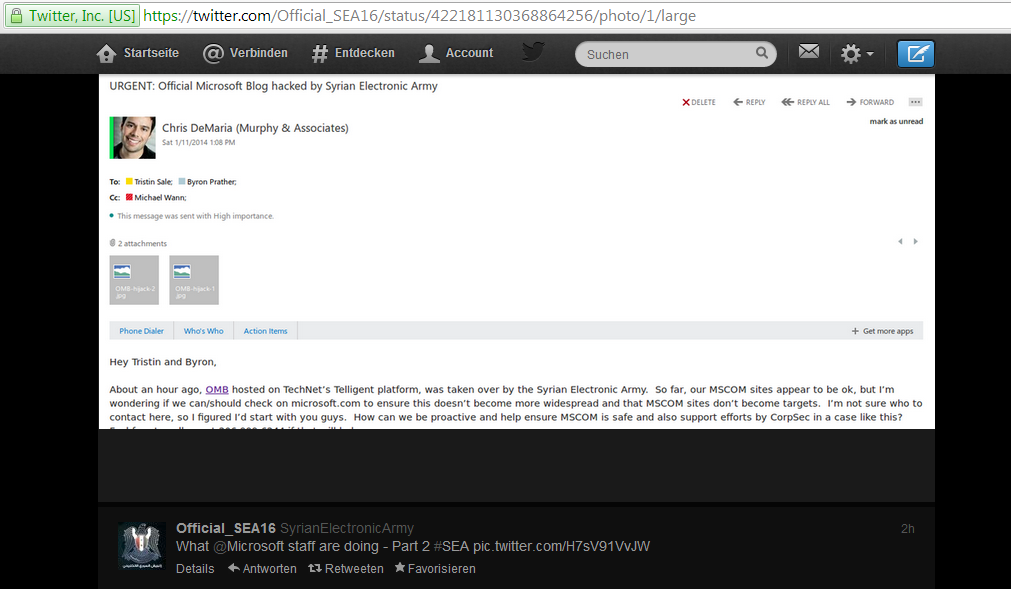
Task: Click REPLY in email image
Action: 749,102
